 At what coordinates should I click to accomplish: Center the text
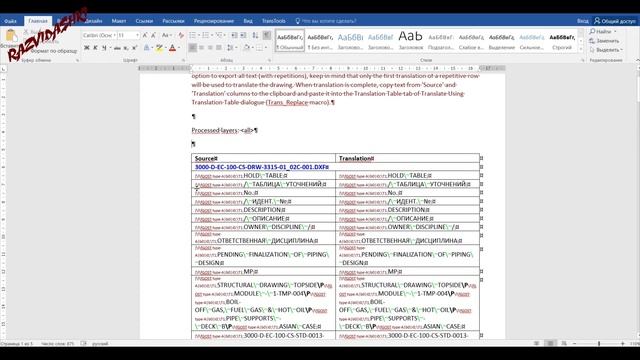(202, 48)
